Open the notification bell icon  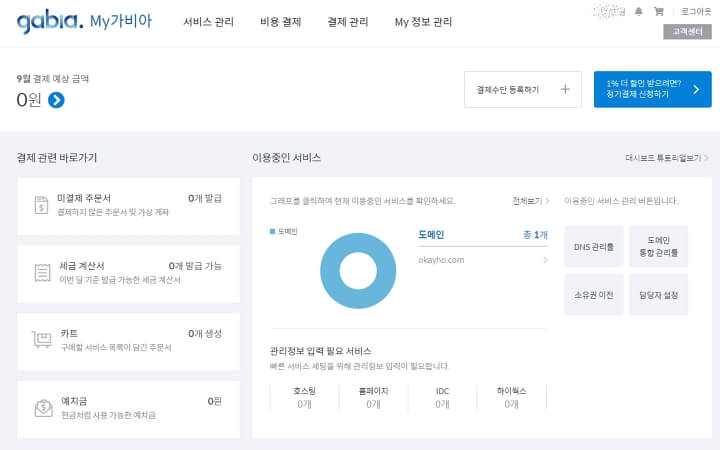click(x=639, y=11)
